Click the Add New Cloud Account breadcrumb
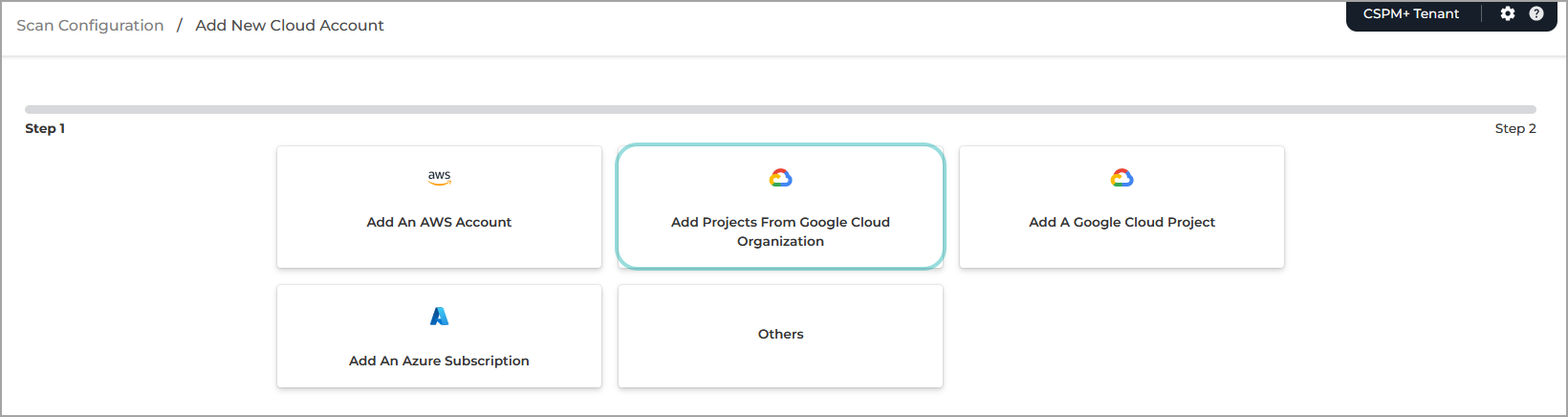This screenshot has width=1568, height=417. pyautogui.click(x=290, y=25)
